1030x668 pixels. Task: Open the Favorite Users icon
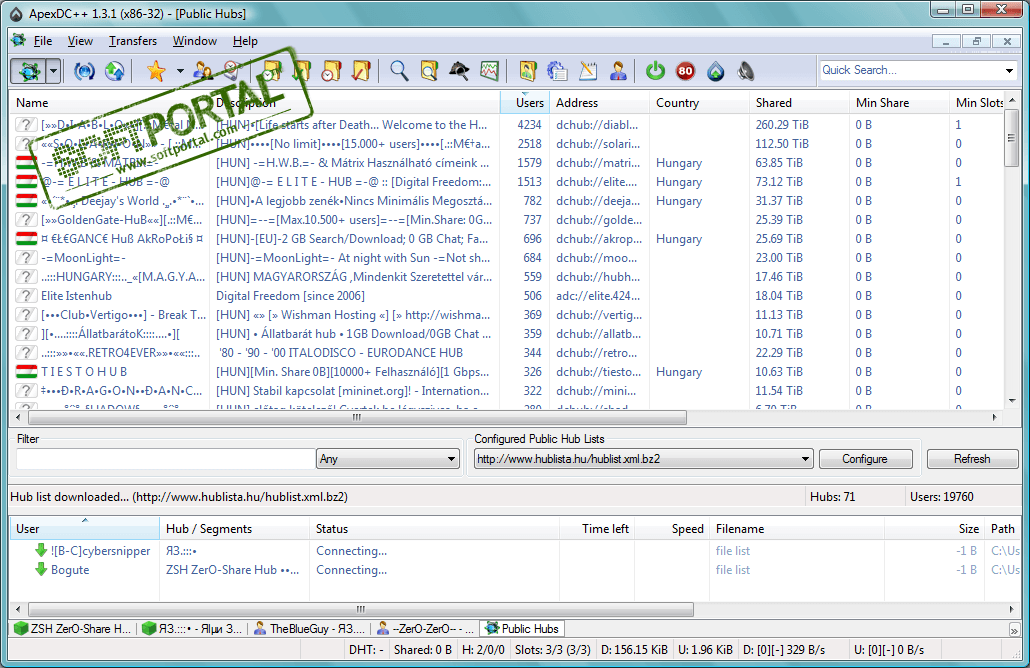[x=202, y=71]
